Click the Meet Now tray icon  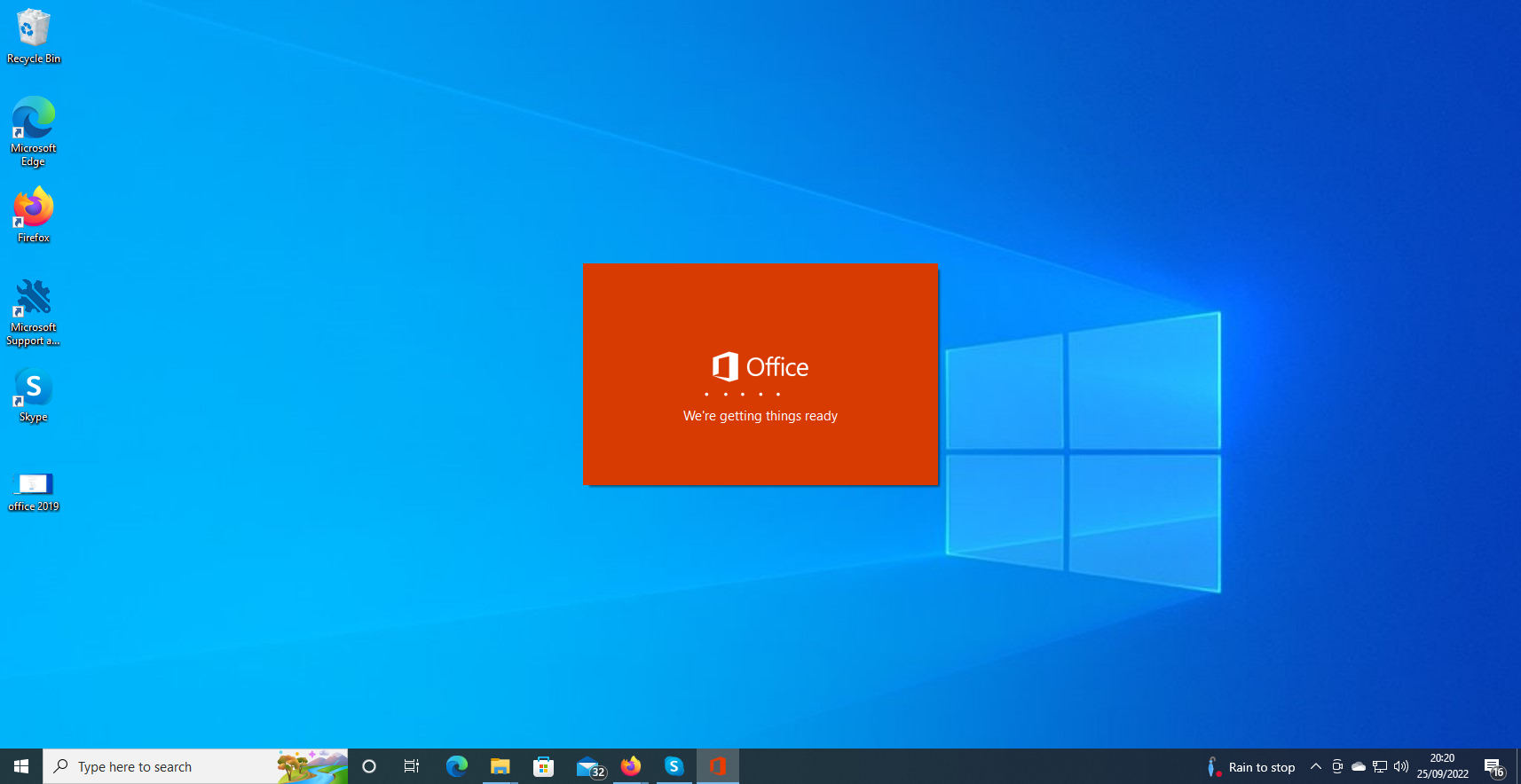[1337, 766]
